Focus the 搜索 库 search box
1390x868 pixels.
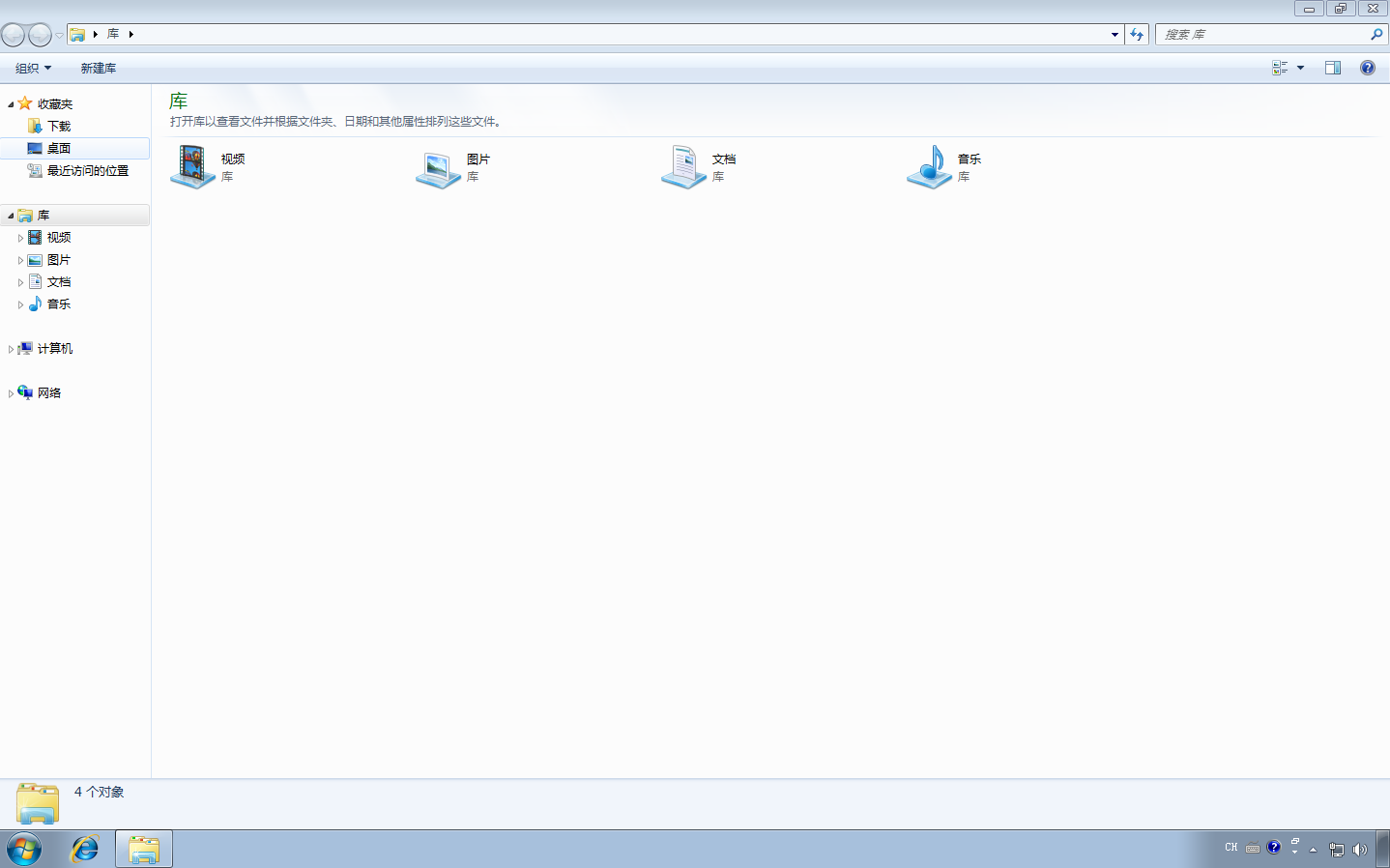pyautogui.click(x=1262, y=35)
